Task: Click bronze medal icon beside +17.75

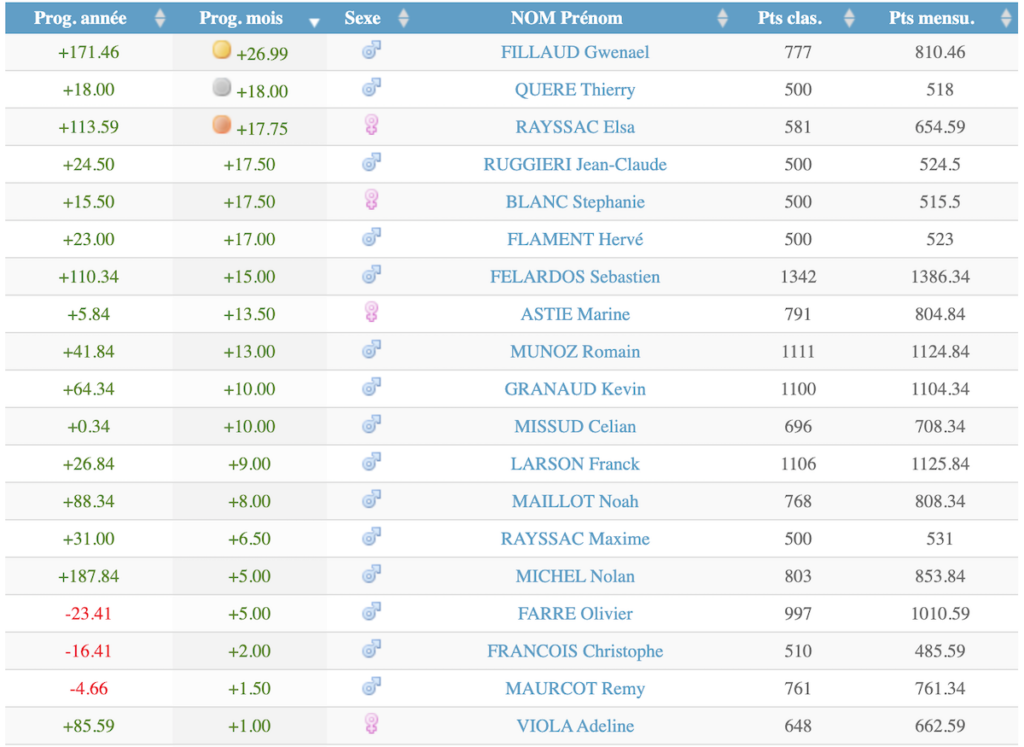Action: [222, 124]
